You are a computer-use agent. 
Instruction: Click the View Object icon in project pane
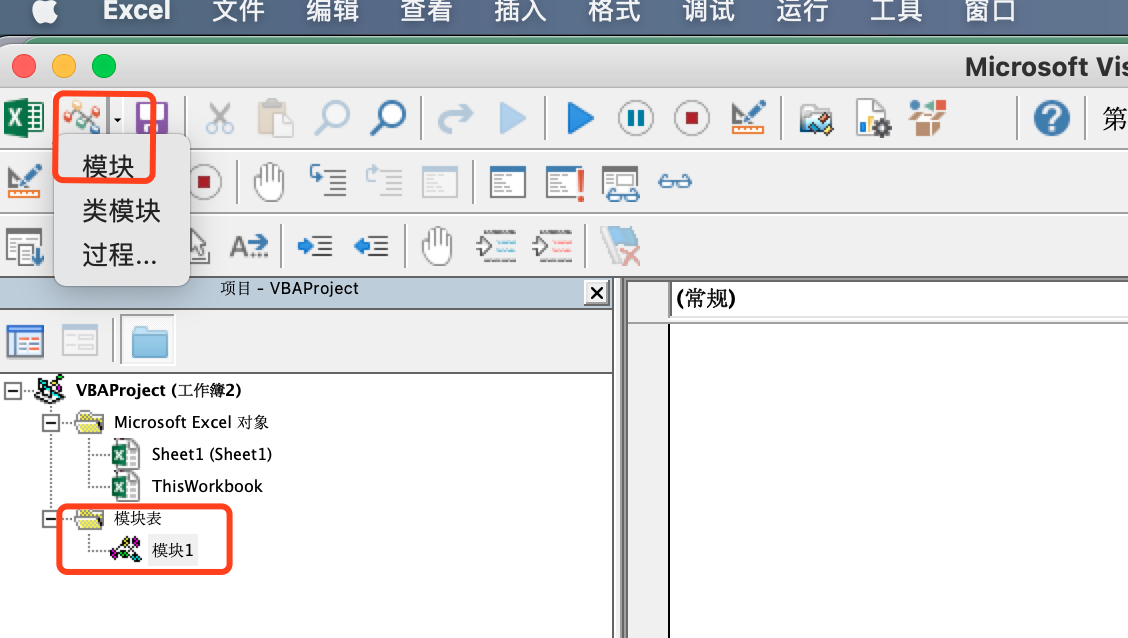click(80, 341)
